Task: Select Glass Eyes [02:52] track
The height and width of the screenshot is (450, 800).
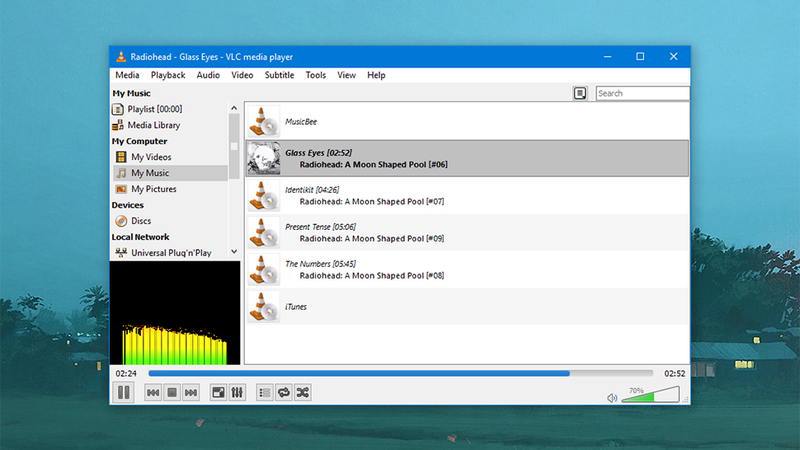Action: click(467, 159)
